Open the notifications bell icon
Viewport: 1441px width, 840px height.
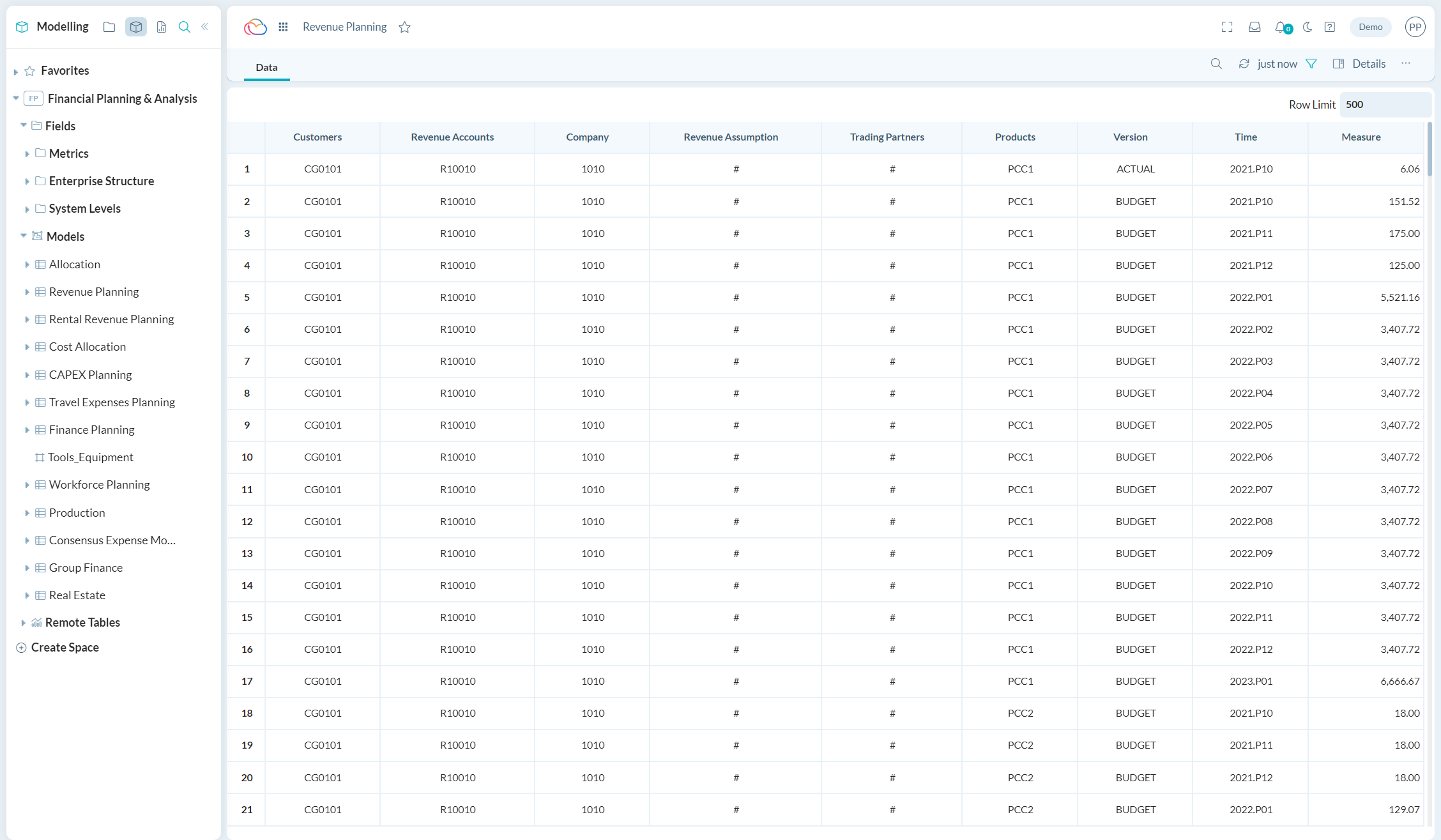coord(1281,27)
